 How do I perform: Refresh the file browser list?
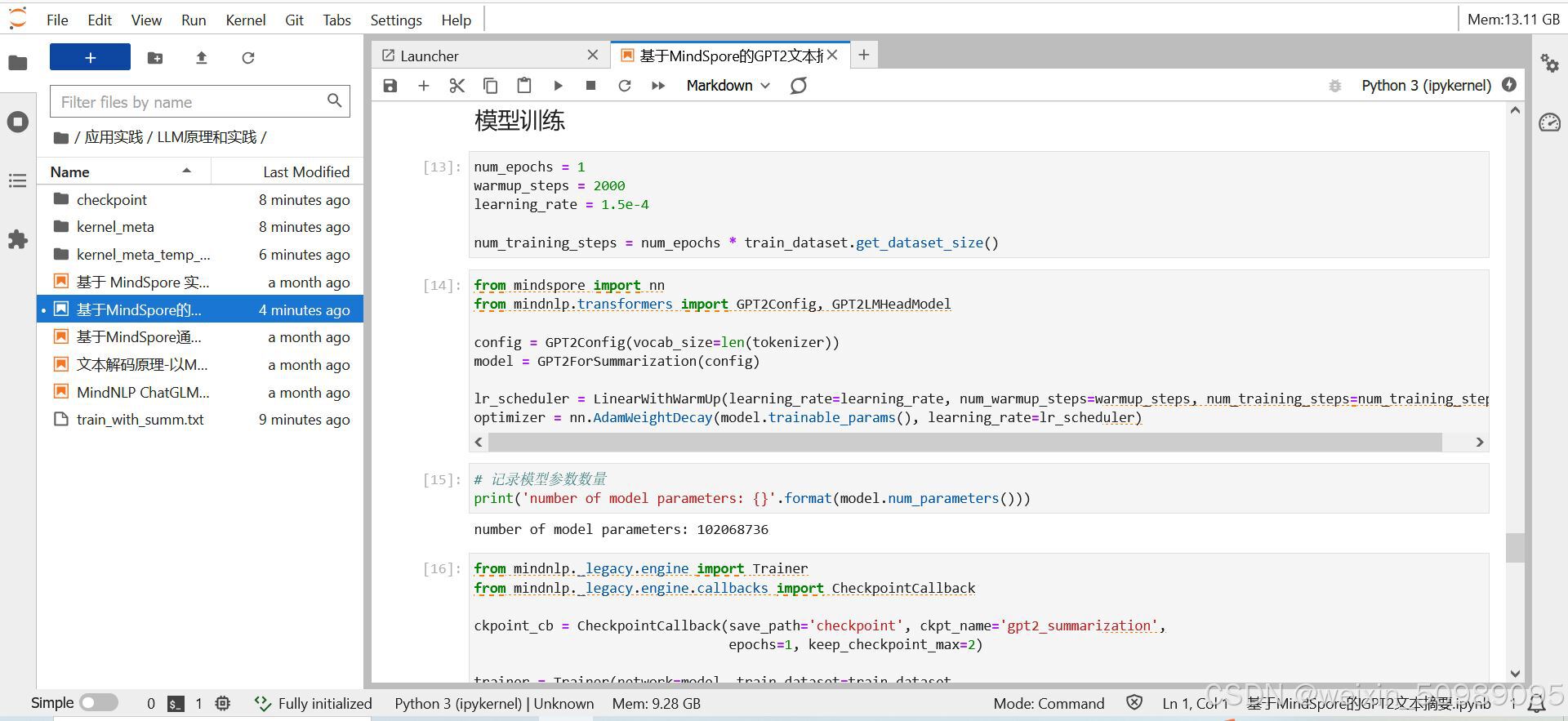248,57
